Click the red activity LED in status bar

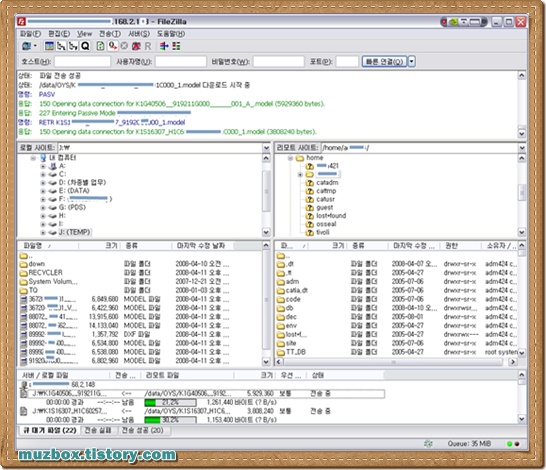click(x=517, y=444)
